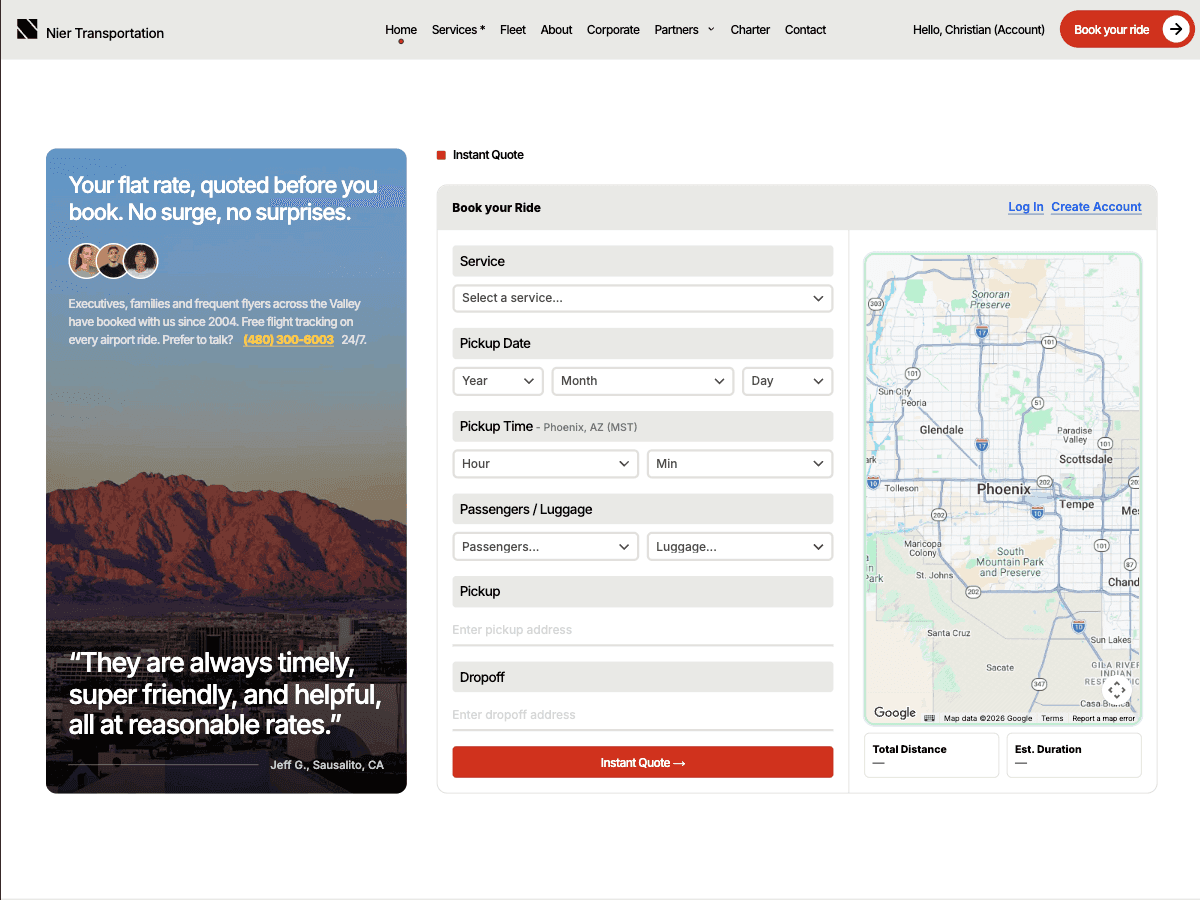Image resolution: width=1200 pixels, height=900 pixels.
Task: Open the Contact page
Action: [x=805, y=30]
